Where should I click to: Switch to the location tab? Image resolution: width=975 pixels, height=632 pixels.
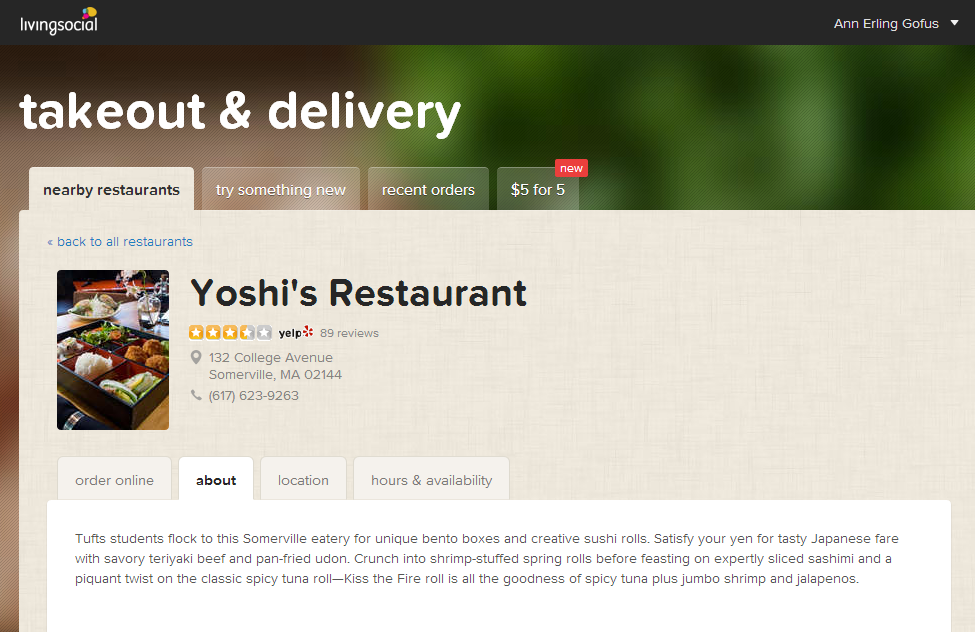pyautogui.click(x=303, y=480)
